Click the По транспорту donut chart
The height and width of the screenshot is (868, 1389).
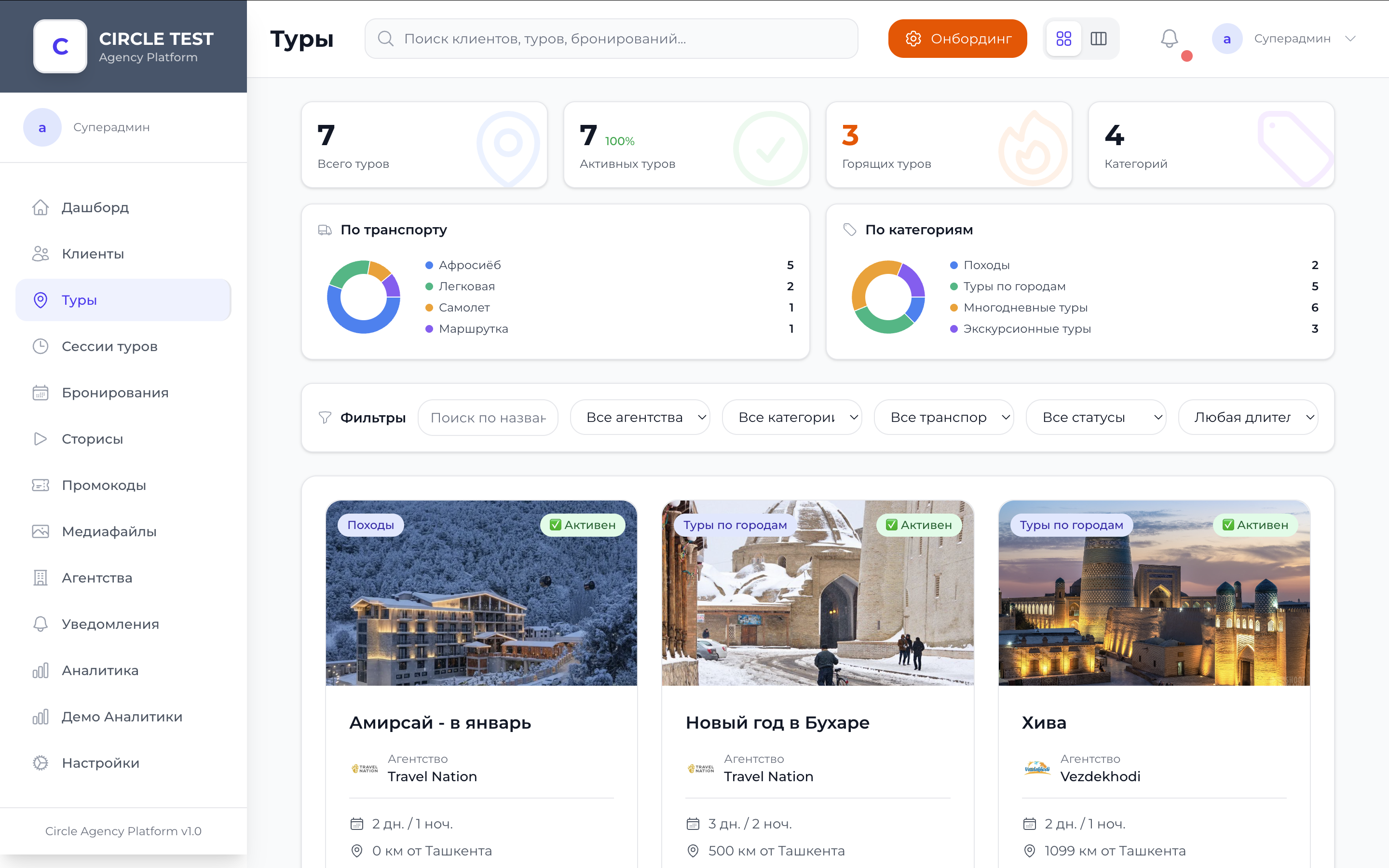(x=364, y=297)
